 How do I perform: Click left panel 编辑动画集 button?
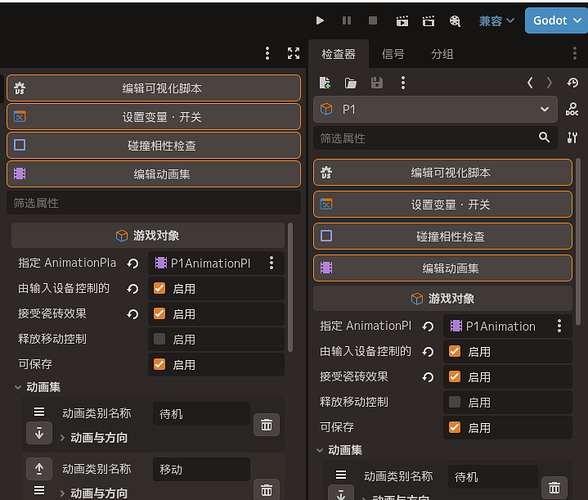click(154, 174)
